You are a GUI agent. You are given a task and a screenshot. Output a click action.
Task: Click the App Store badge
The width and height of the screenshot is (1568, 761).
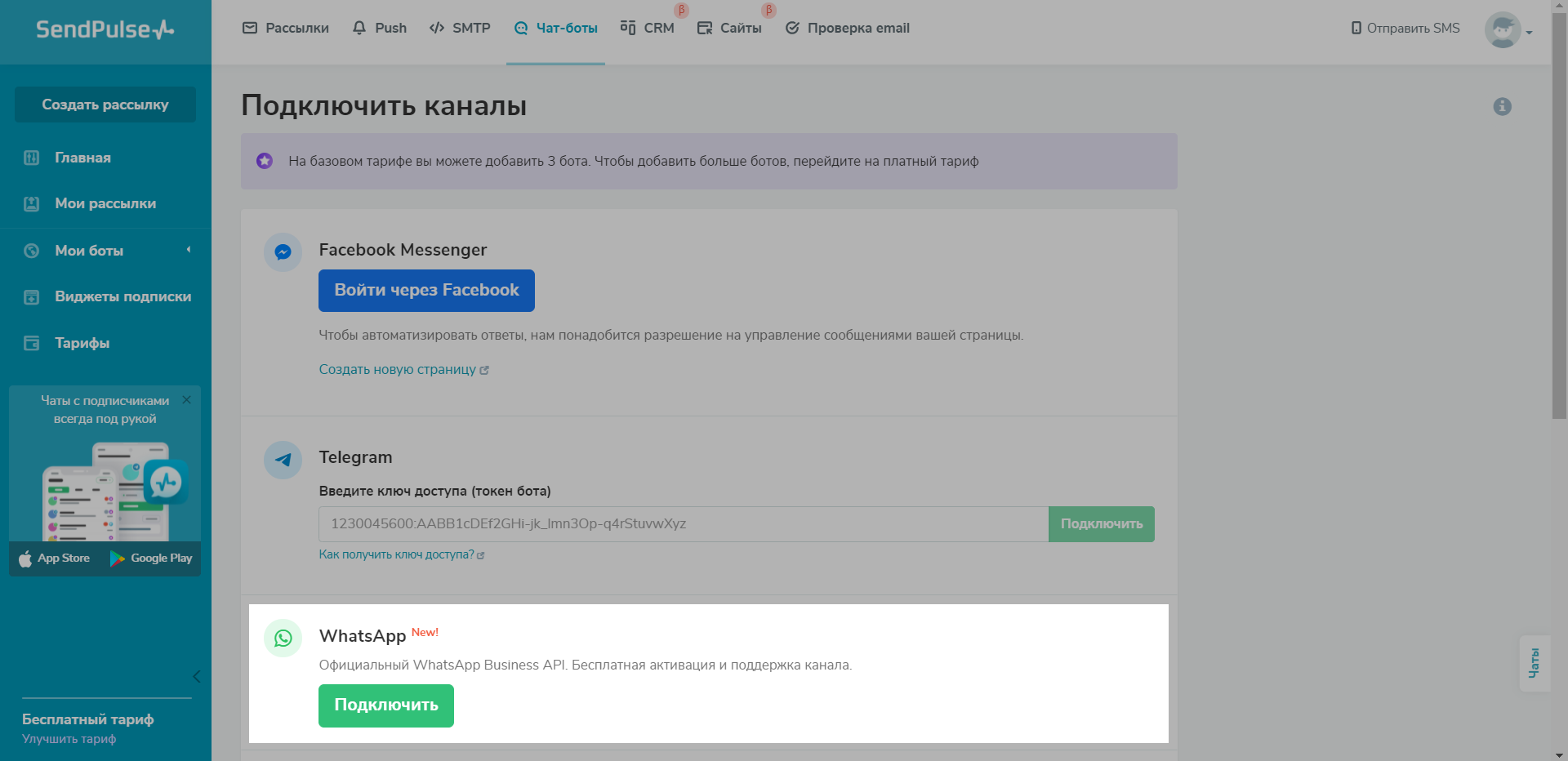point(55,559)
